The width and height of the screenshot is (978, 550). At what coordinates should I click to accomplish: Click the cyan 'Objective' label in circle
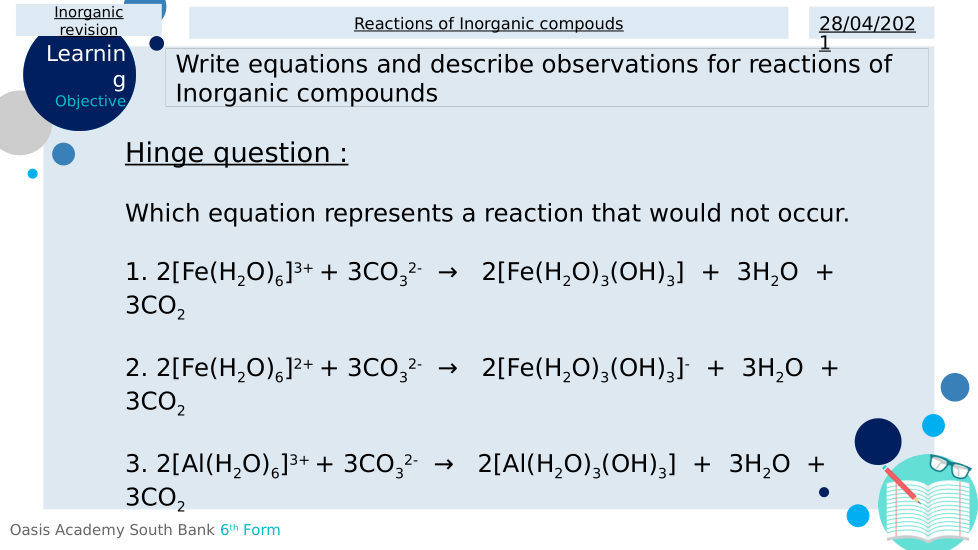click(x=90, y=101)
